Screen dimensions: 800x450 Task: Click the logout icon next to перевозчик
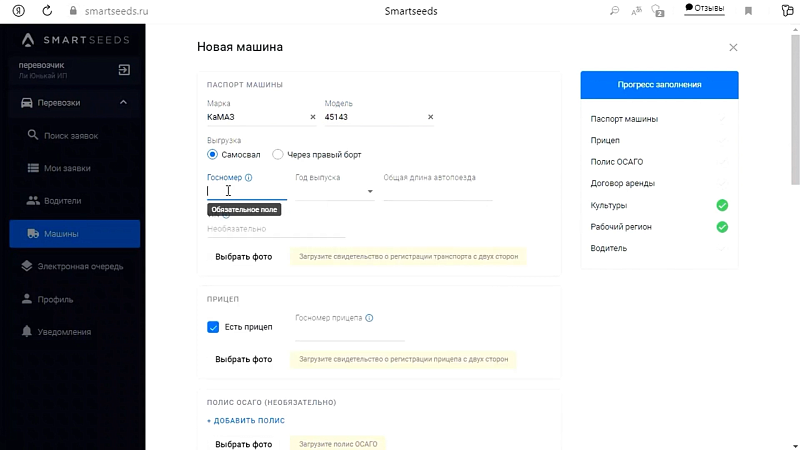[124, 70]
